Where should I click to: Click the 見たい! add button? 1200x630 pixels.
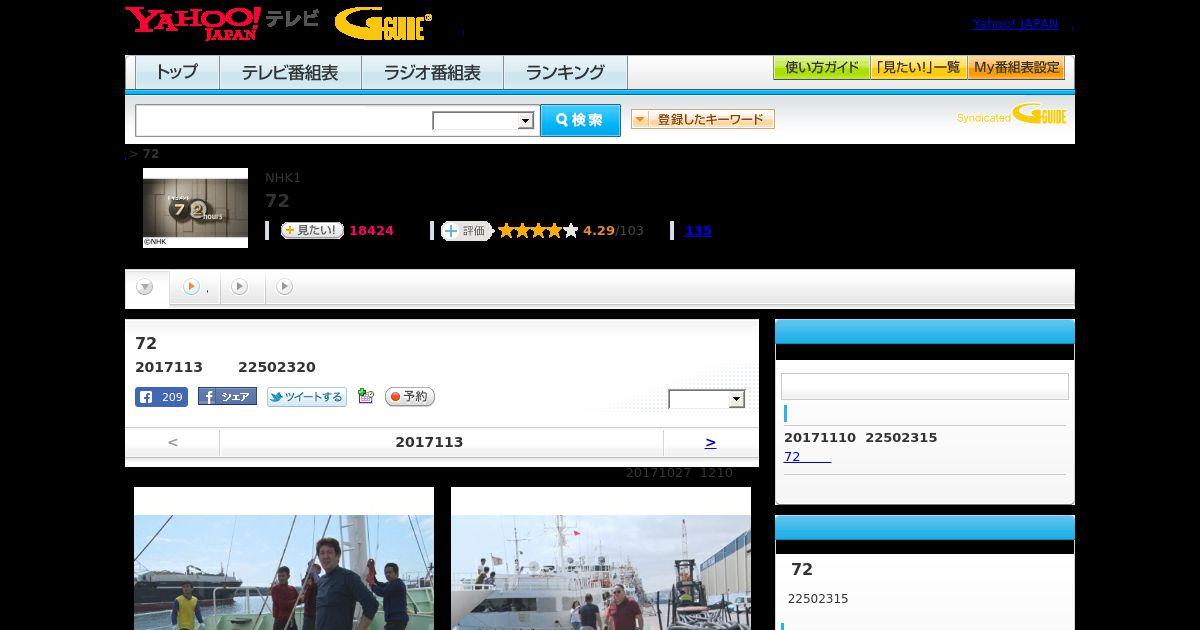[312, 230]
